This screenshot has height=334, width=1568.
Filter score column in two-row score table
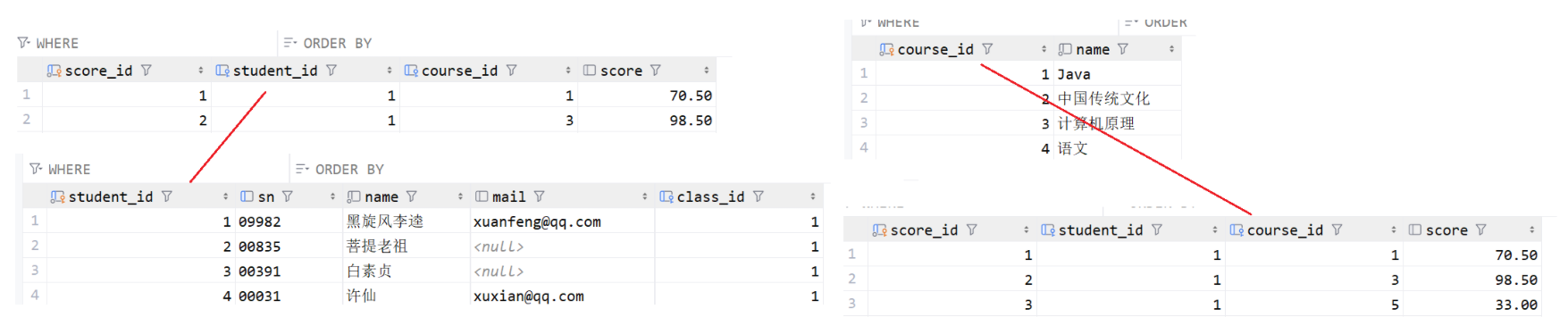(656, 70)
